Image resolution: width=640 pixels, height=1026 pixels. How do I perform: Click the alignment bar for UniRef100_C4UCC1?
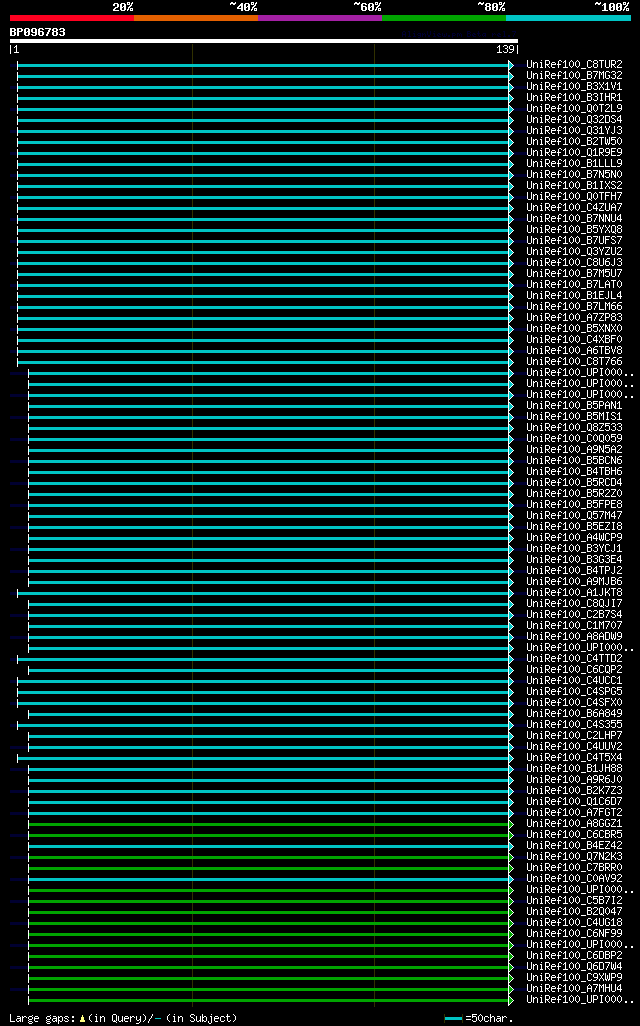(x=264, y=681)
